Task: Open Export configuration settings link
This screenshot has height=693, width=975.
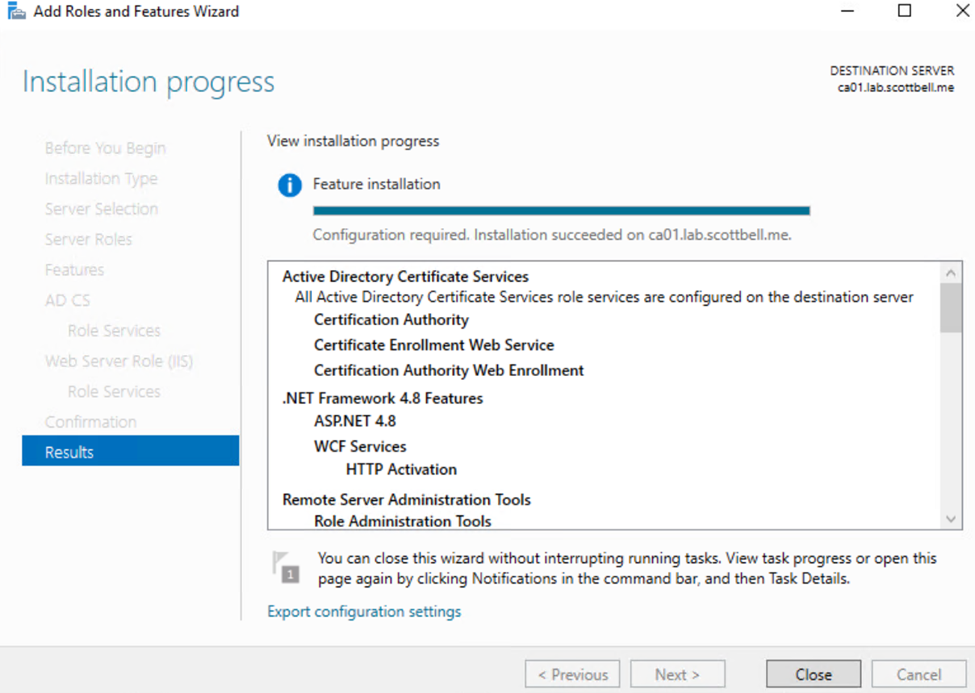Action: pyautogui.click(x=364, y=611)
